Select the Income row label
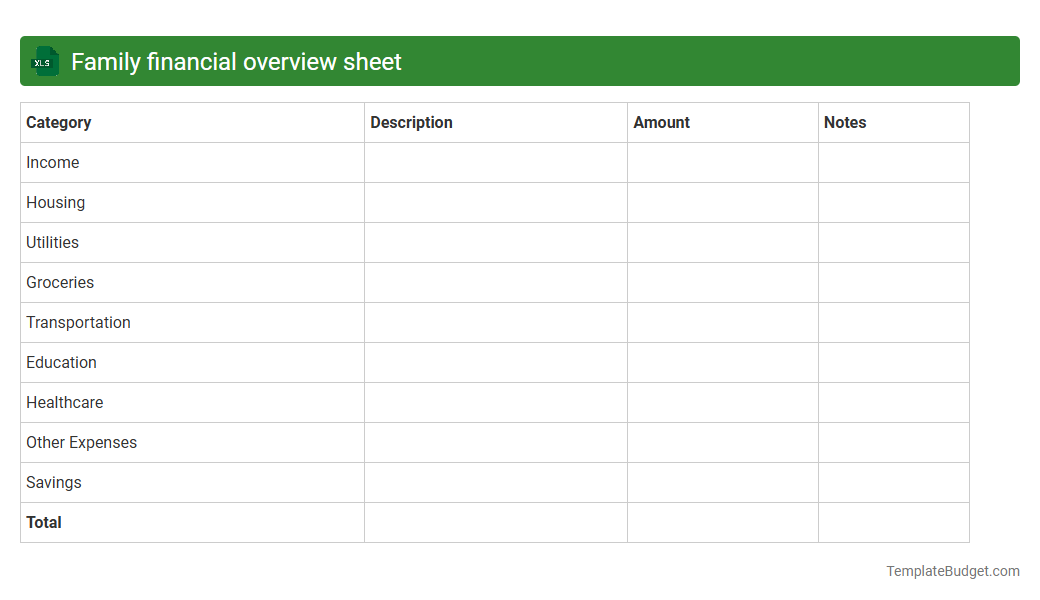This screenshot has width=1040, height=600. tap(52, 162)
